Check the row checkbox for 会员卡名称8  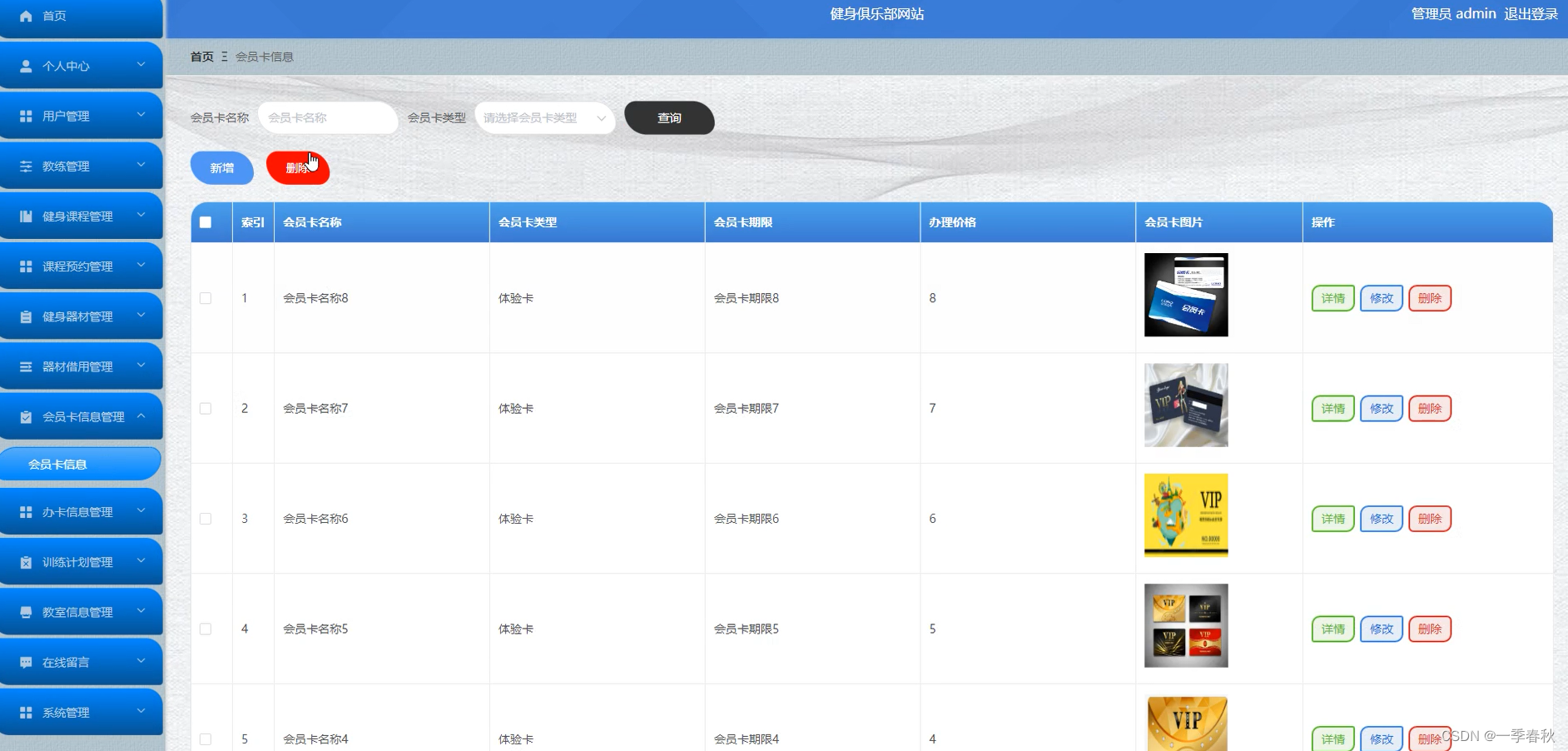[206, 297]
